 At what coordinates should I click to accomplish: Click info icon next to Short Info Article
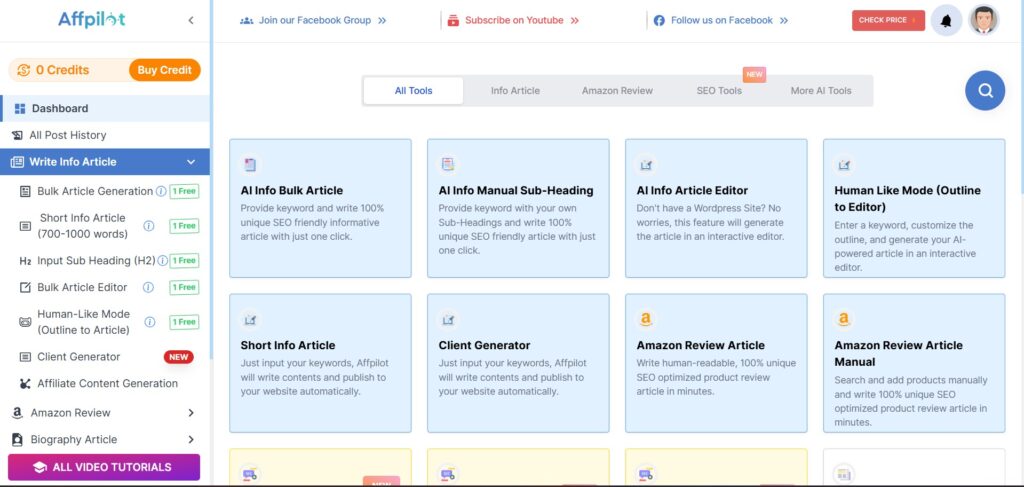click(x=149, y=225)
